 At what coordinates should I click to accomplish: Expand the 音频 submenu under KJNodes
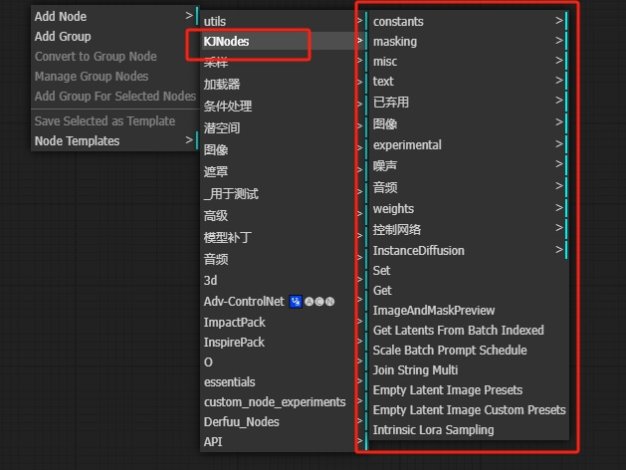coord(469,187)
